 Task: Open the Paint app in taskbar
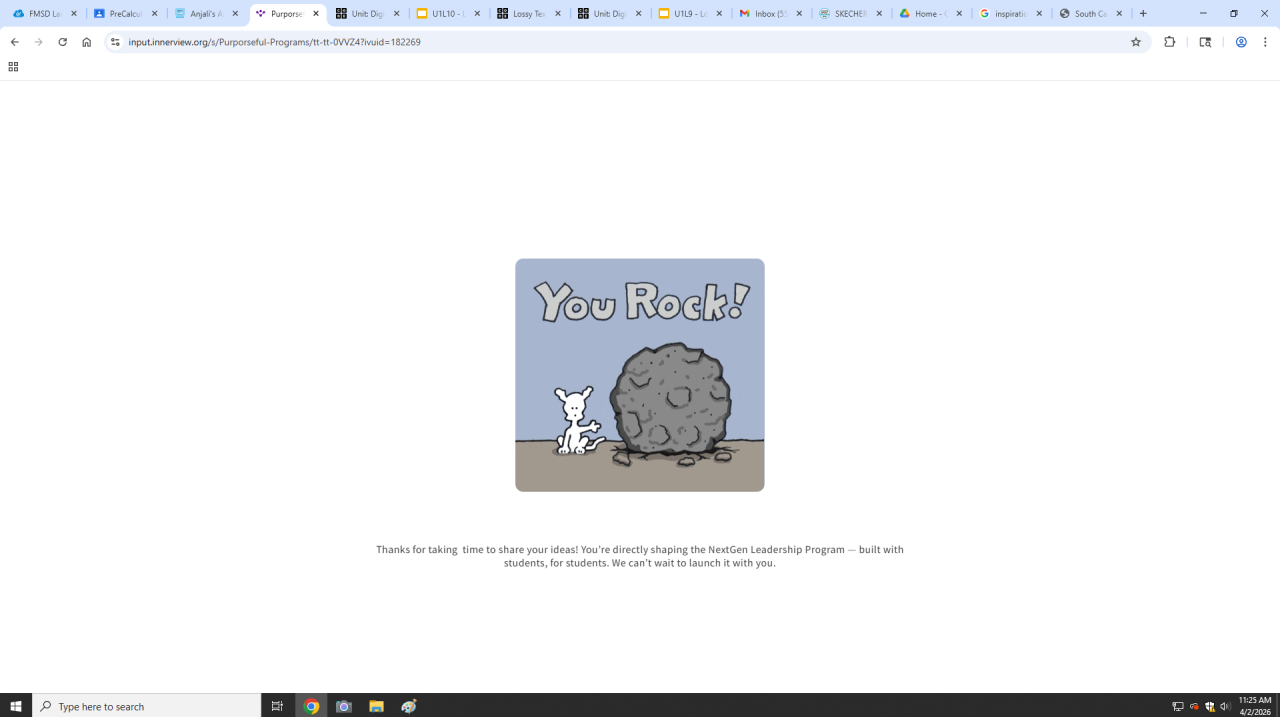coord(409,706)
